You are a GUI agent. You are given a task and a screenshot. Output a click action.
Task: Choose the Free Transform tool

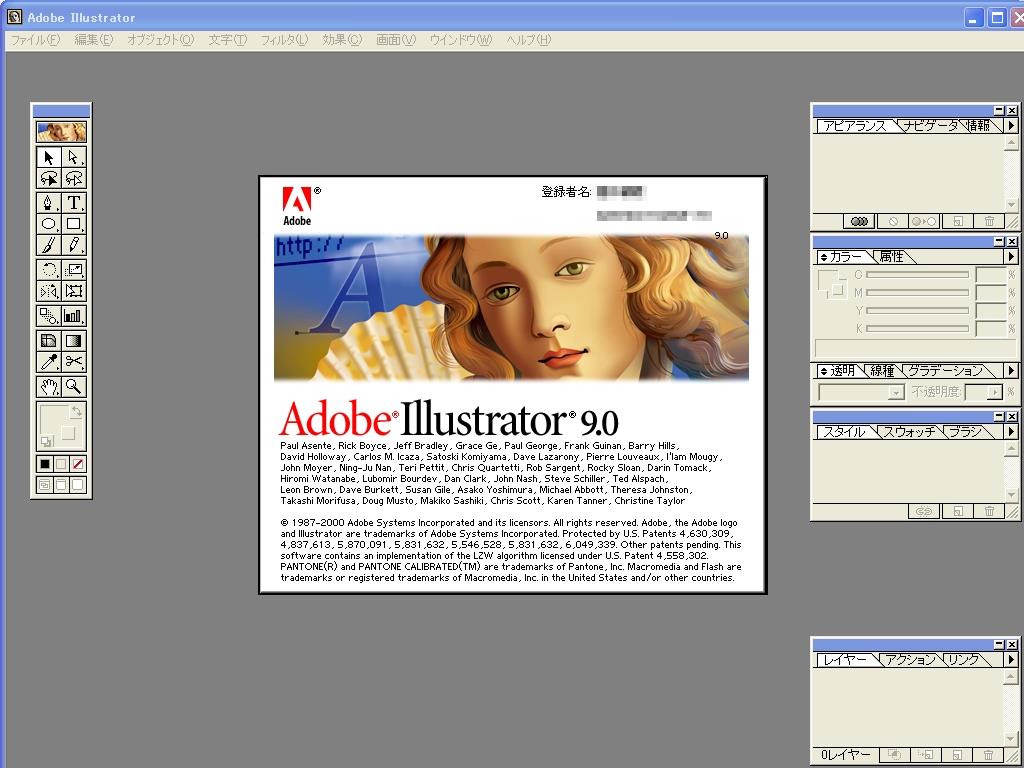pyautogui.click(x=74, y=291)
